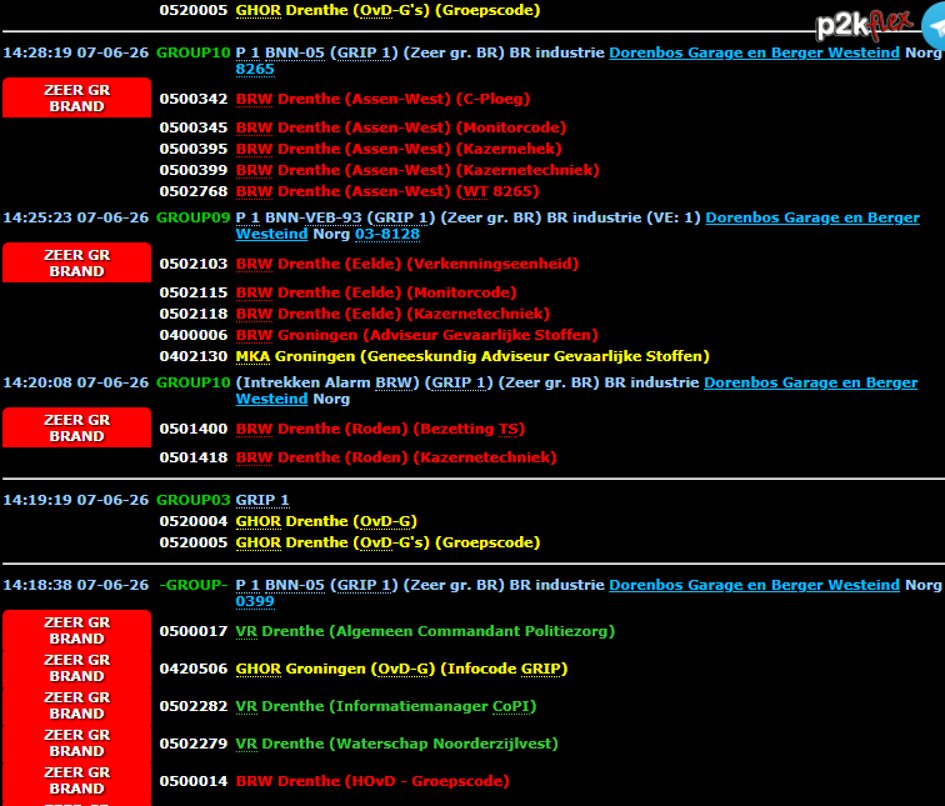The width and height of the screenshot is (945, 806).
Task: Select 'BRW Drenthe (Assen-West) (Kazernetechniek)' row
Action: (417, 170)
